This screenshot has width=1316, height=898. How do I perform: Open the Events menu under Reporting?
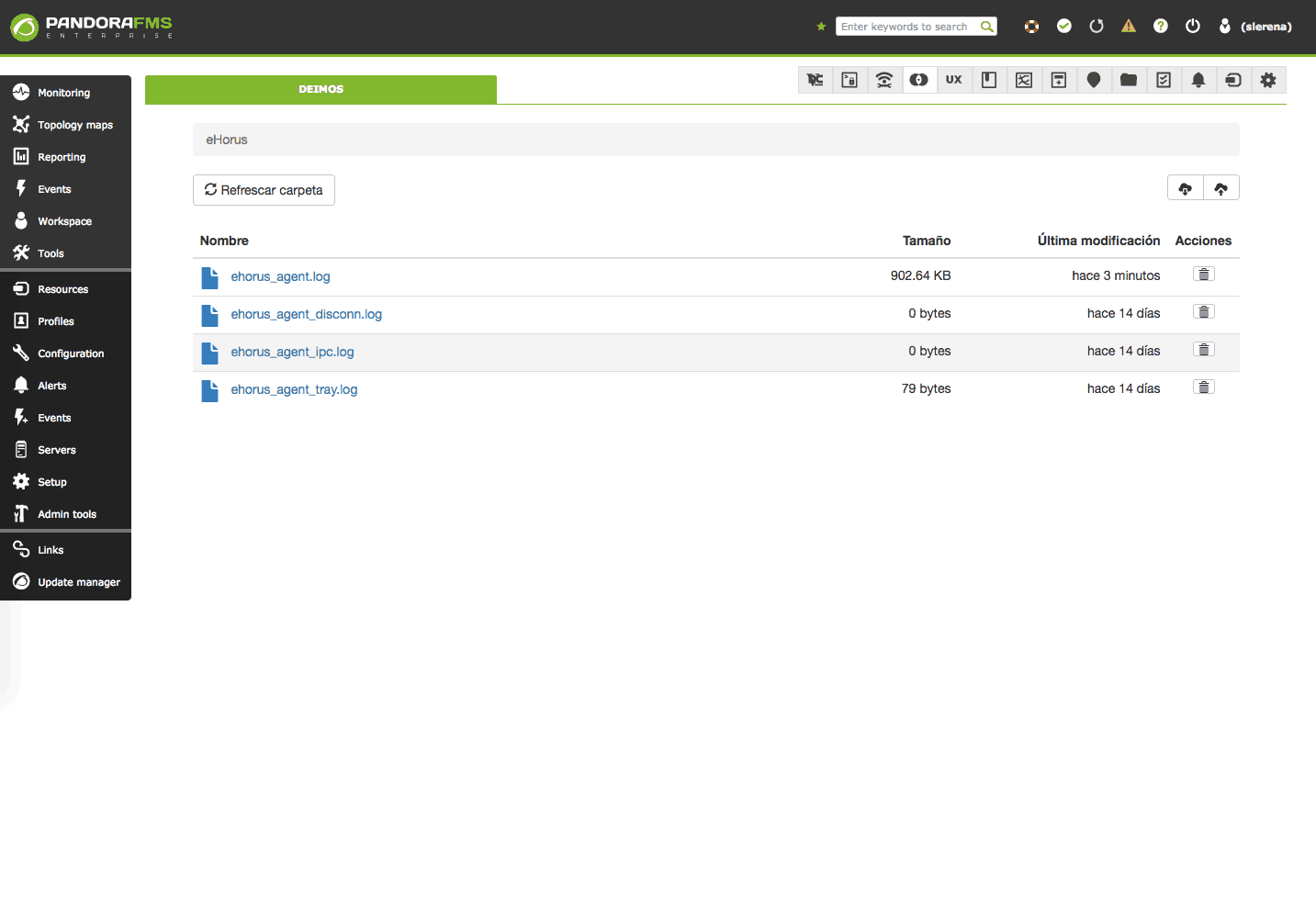coord(65,189)
